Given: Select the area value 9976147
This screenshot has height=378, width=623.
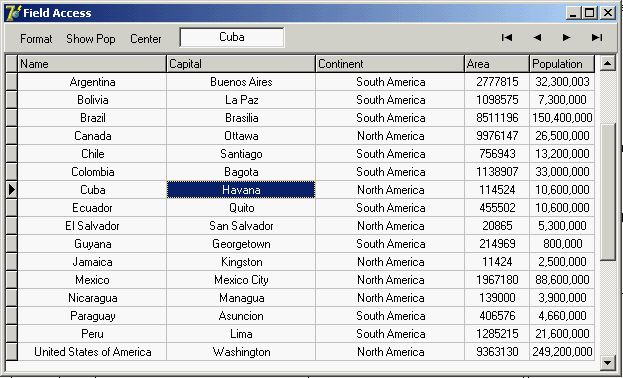Looking at the screenshot, I should [497, 136].
